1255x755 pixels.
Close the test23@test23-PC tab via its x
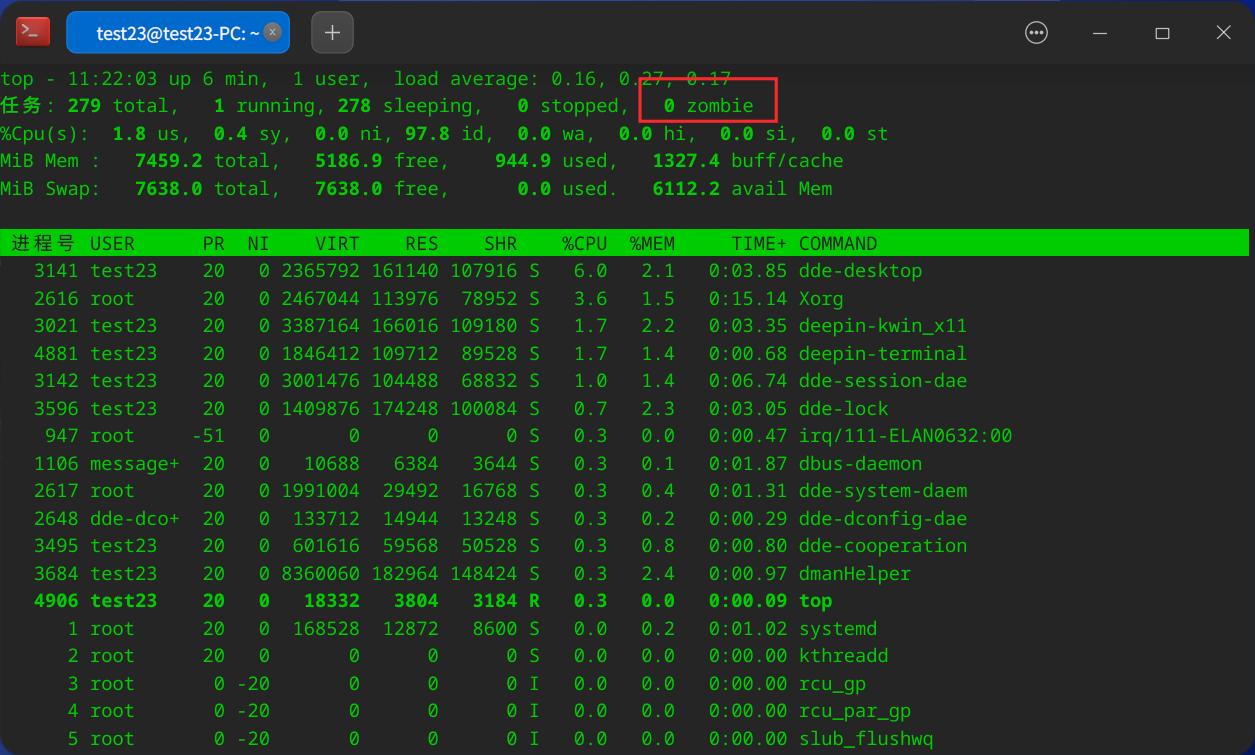[x=271, y=32]
